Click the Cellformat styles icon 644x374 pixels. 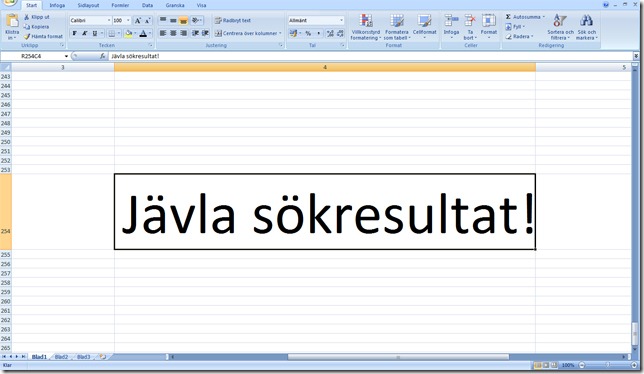click(x=424, y=21)
